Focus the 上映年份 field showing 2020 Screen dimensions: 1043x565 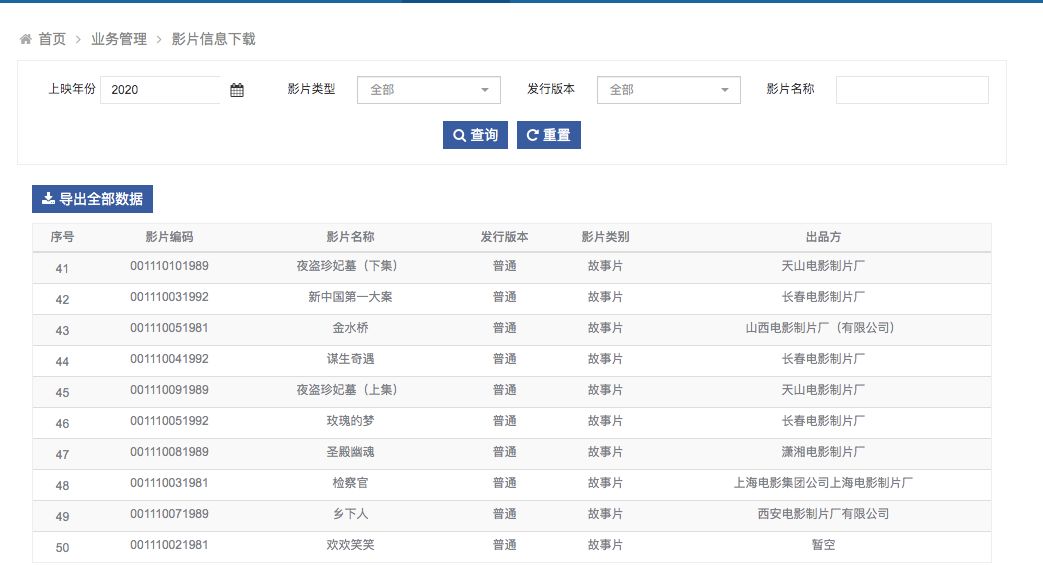point(160,90)
